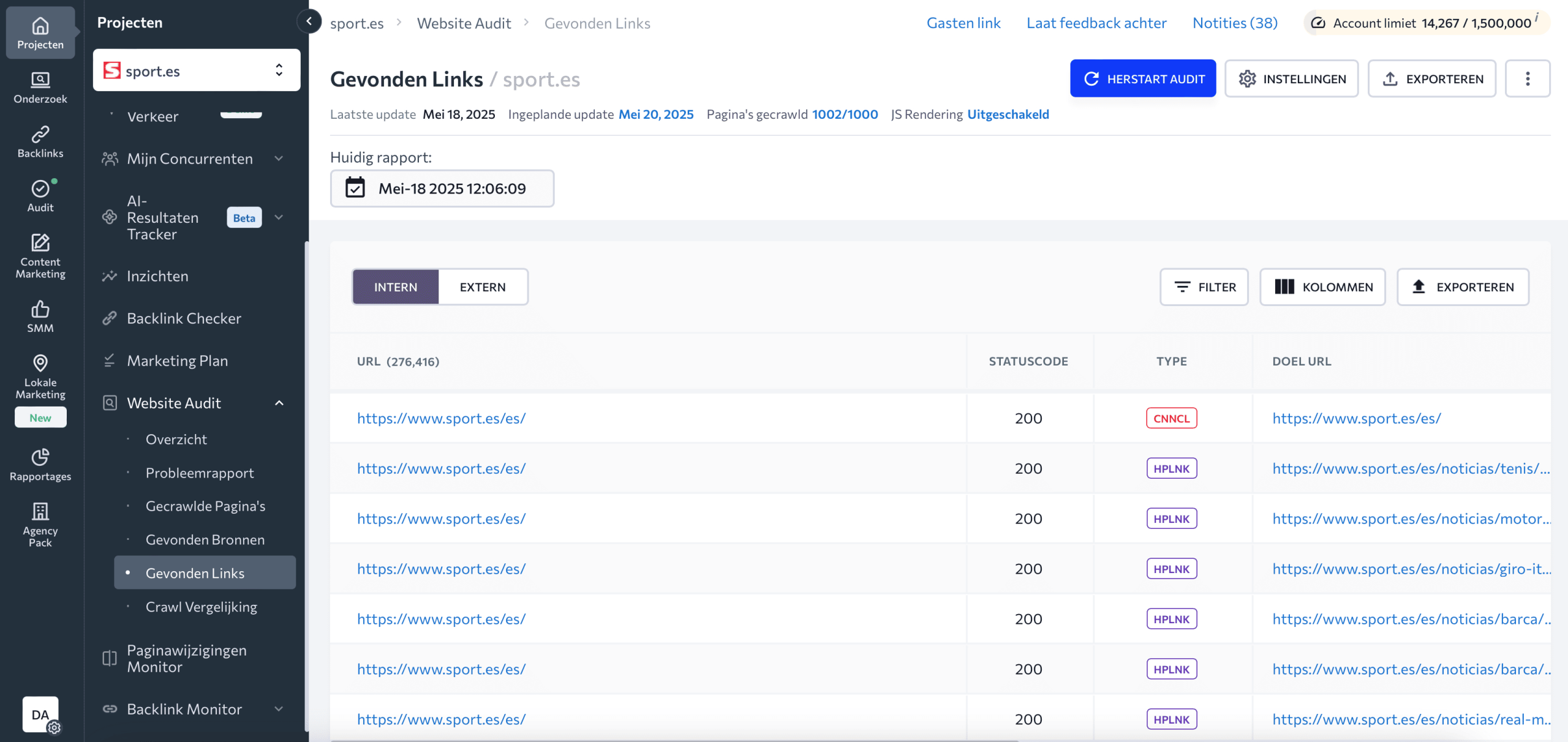1568x742 pixels.
Task: Click Inzichten sparkline icon
Action: [x=110, y=276]
